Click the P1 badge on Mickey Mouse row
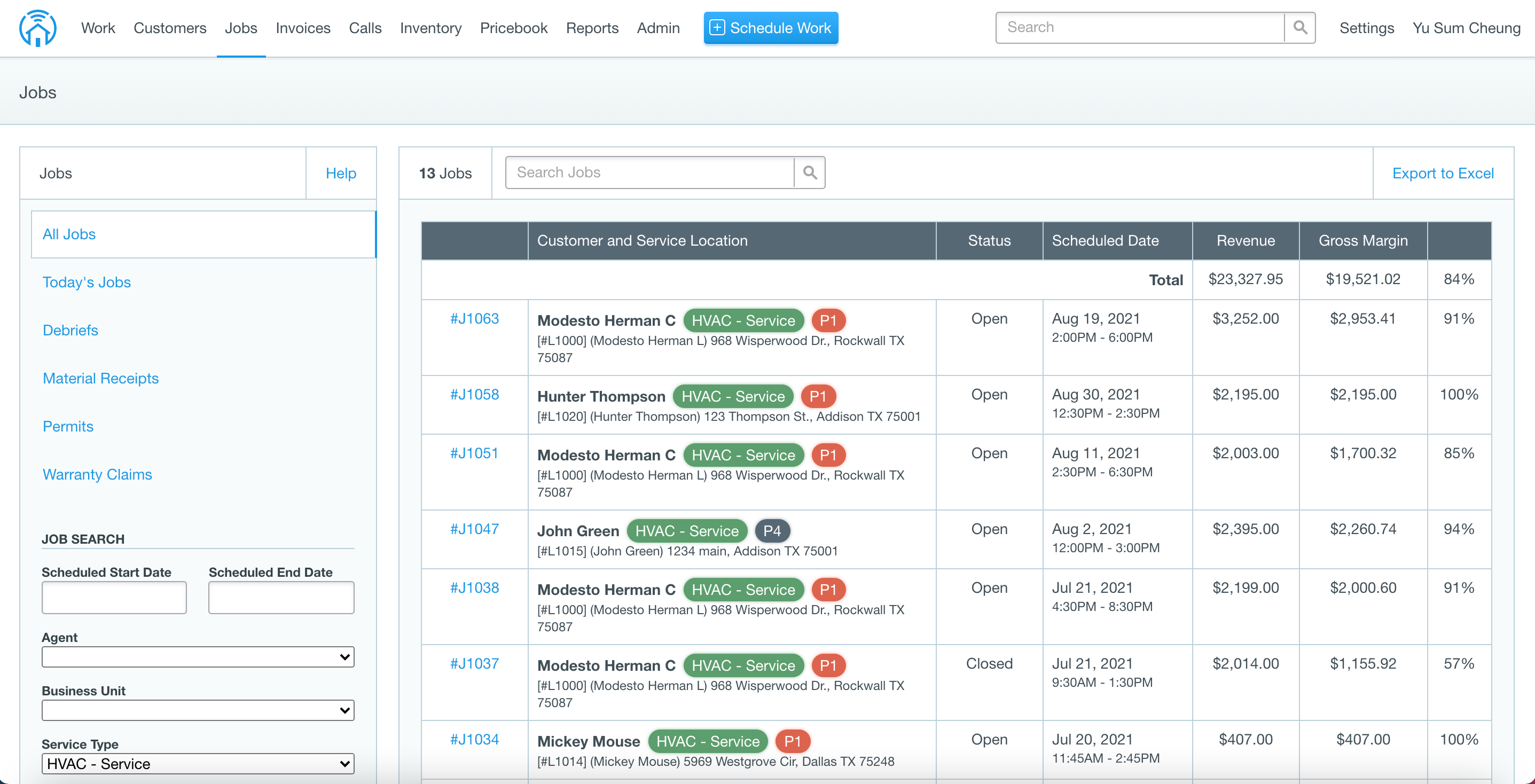 tap(793, 741)
